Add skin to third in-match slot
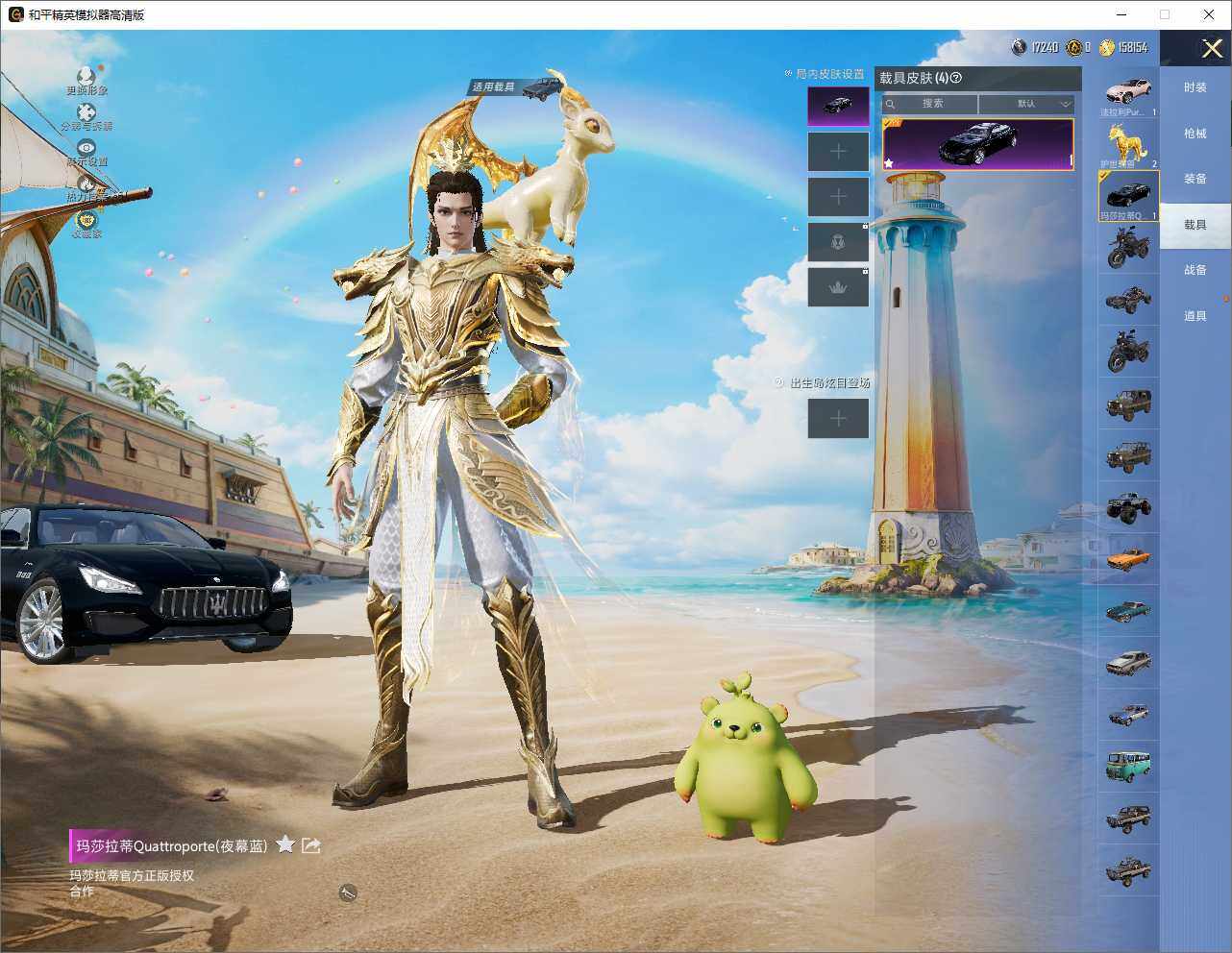This screenshot has width=1232, height=953. click(x=838, y=196)
